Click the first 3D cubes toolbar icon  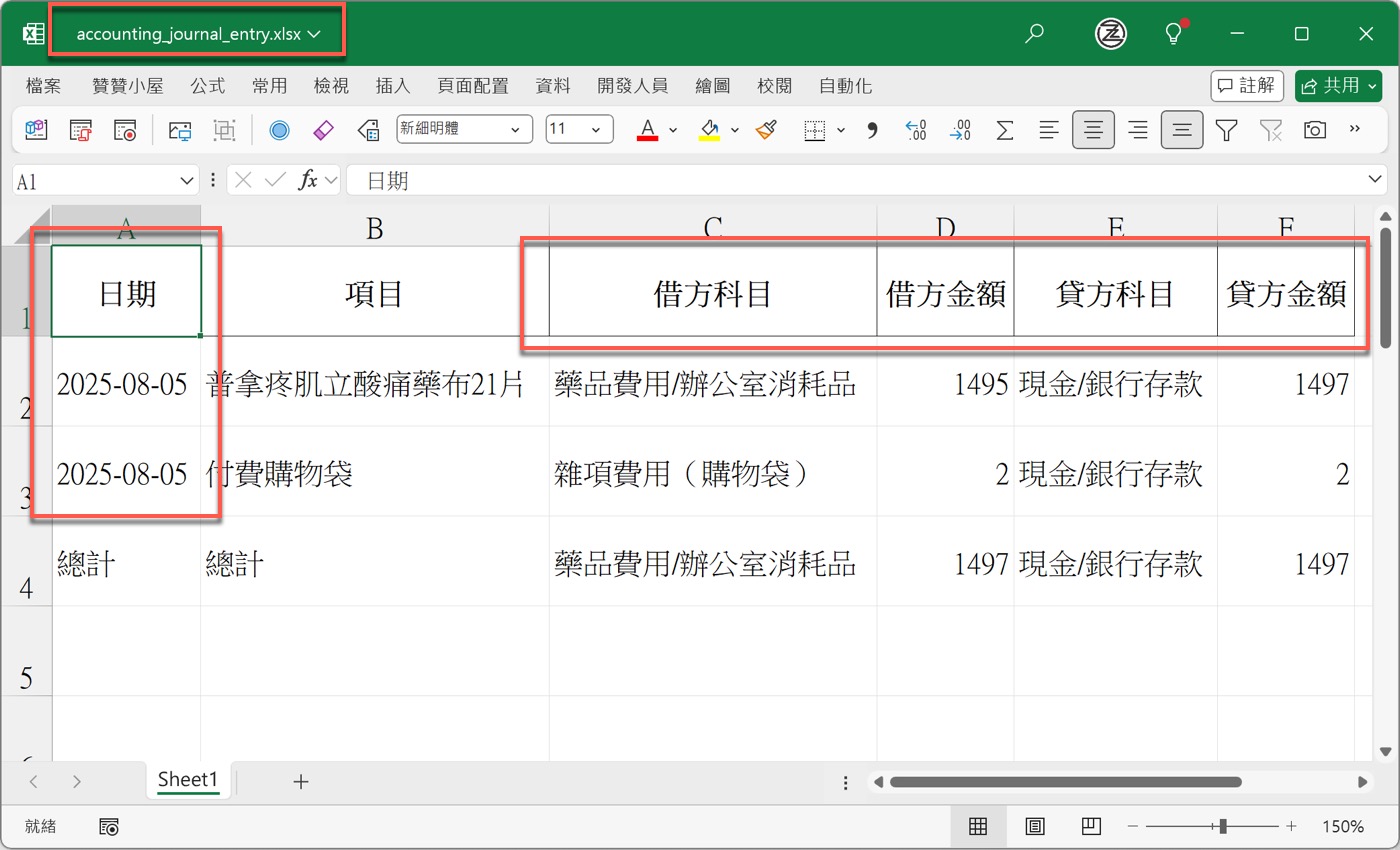click(x=37, y=129)
